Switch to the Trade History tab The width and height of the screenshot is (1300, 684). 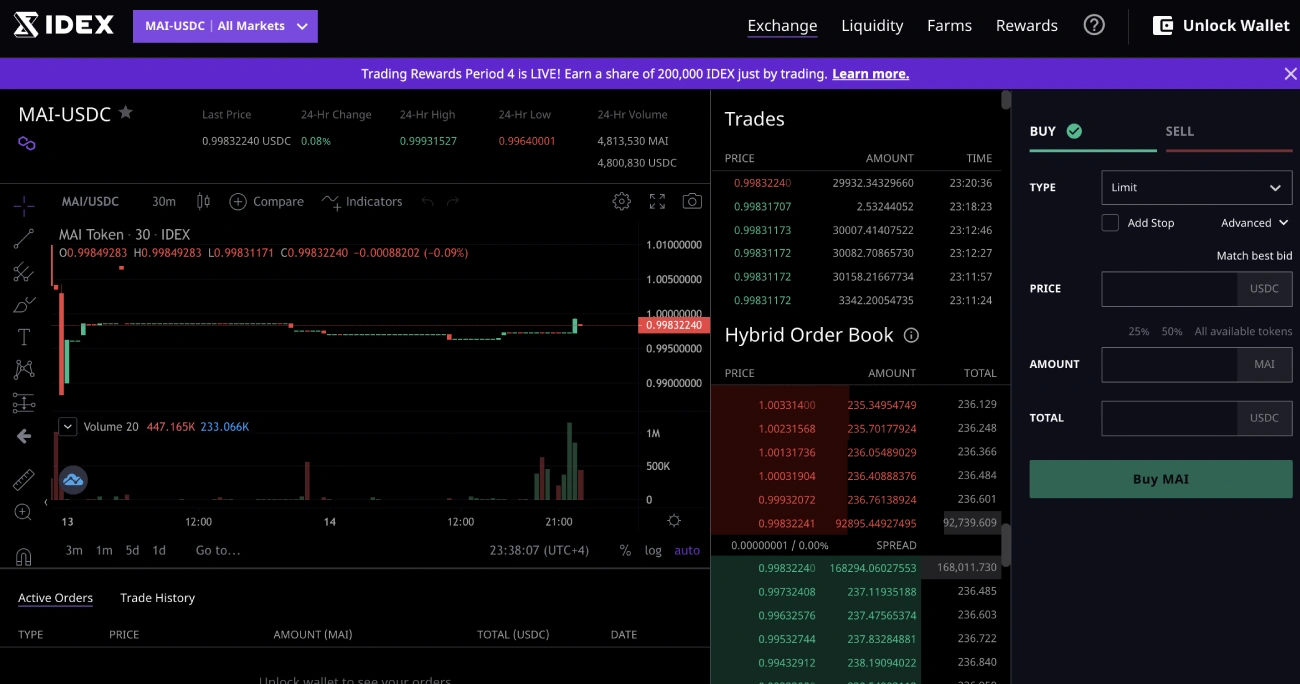[157, 598]
